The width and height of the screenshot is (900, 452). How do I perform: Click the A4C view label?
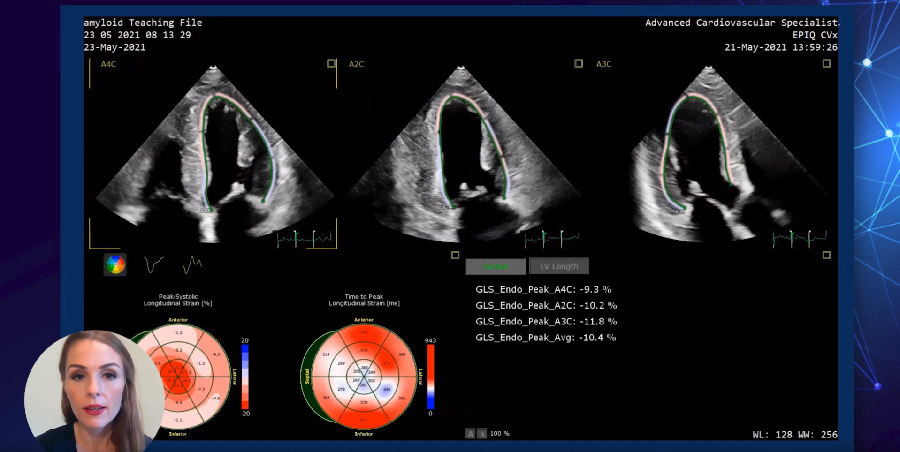coord(109,64)
